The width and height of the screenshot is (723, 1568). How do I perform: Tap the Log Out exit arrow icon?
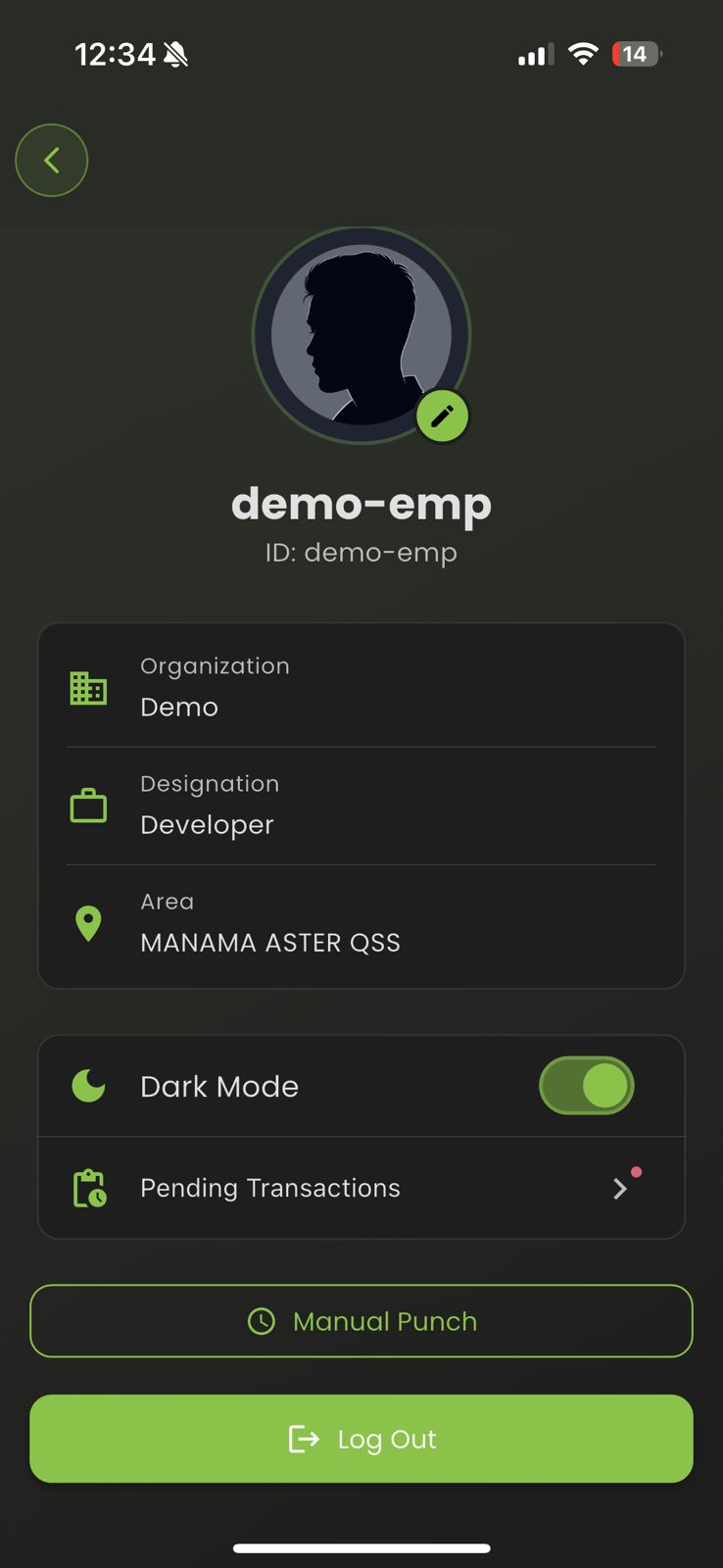click(304, 1439)
